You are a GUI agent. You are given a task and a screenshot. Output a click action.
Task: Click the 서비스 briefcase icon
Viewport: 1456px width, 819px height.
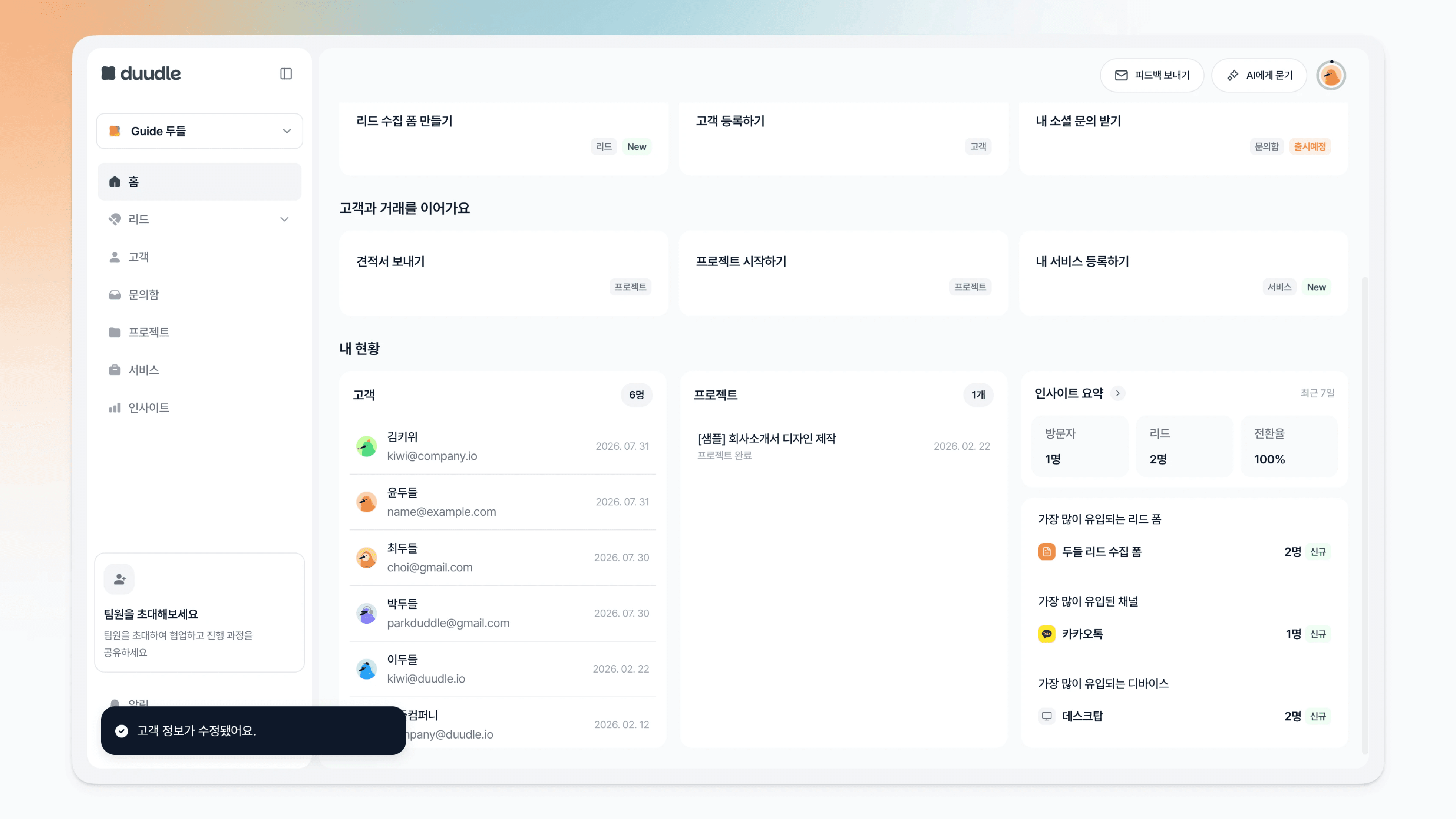(115, 370)
